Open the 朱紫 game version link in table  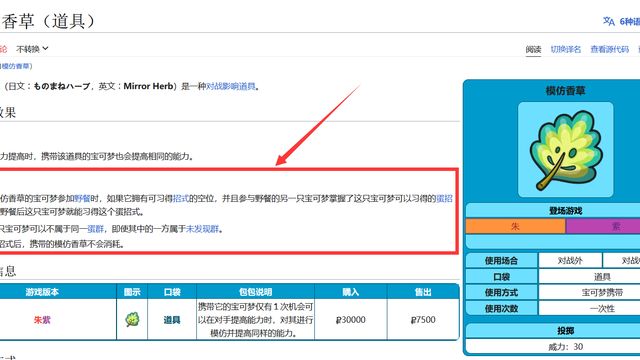(x=42, y=320)
